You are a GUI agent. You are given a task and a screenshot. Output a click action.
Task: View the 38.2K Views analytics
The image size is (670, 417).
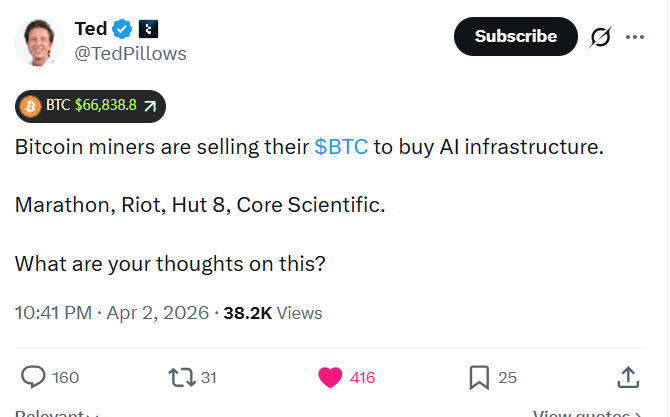coord(272,313)
